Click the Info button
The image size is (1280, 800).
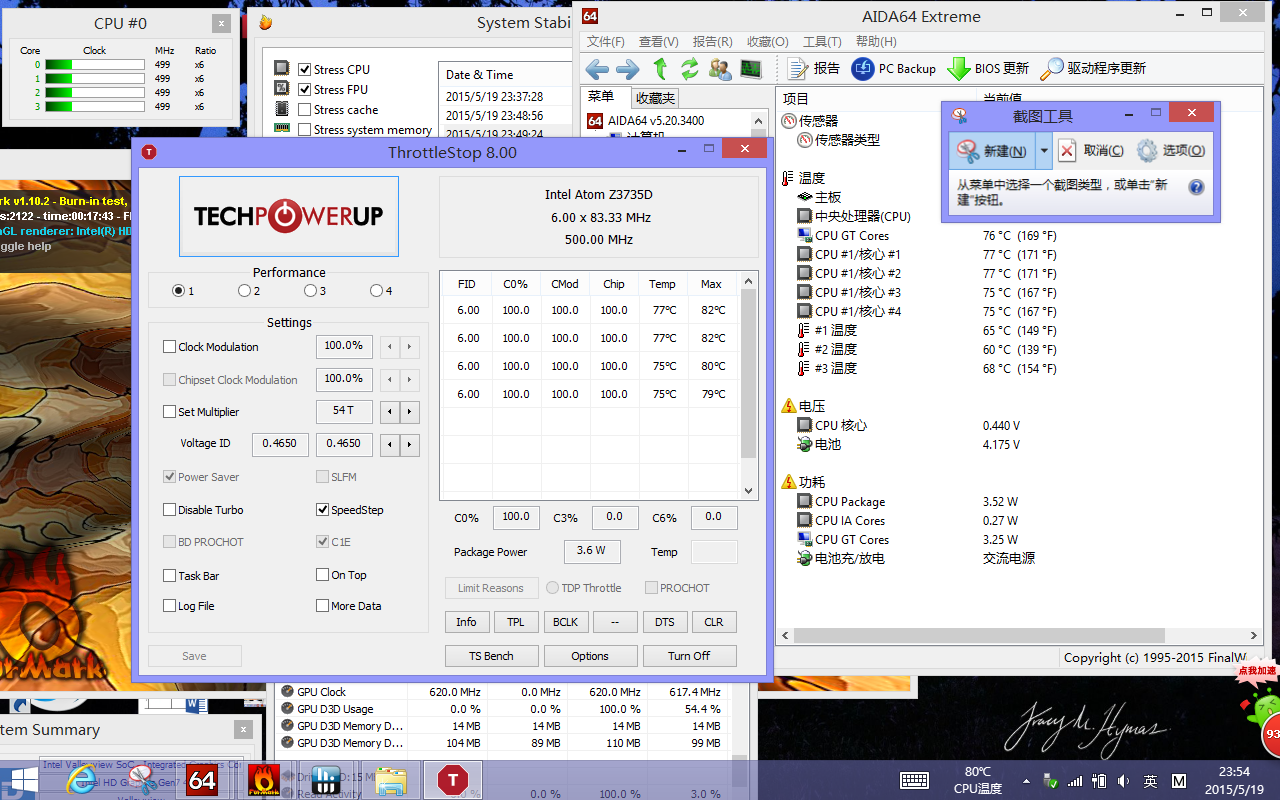[x=467, y=622]
